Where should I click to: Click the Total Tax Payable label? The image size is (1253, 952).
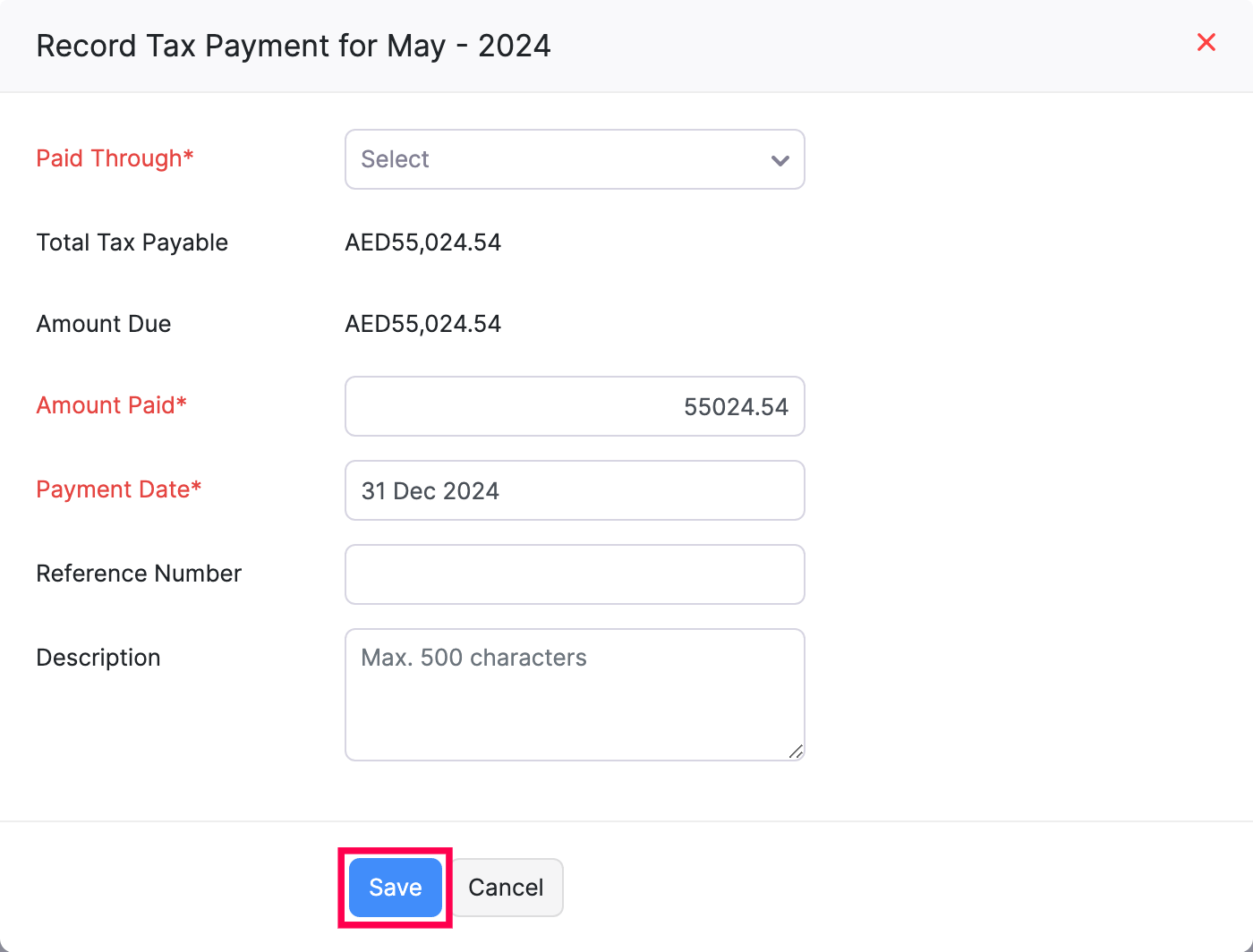(x=132, y=242)
